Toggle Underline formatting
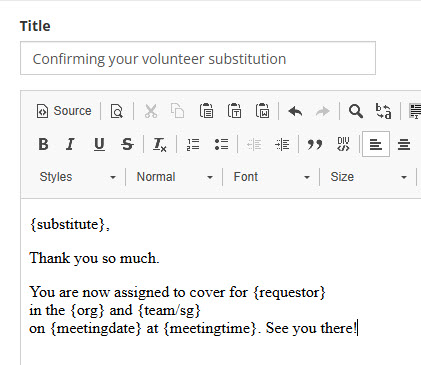 coord(99,144)
